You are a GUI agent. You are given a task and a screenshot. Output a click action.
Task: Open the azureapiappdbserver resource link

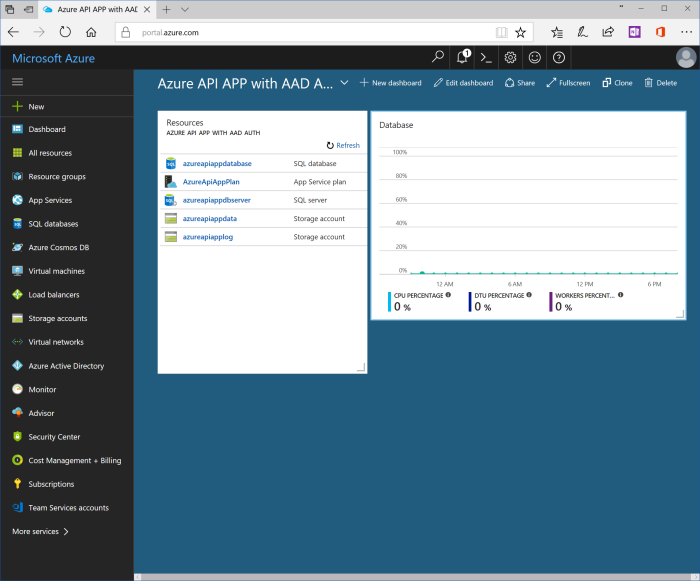217,200
